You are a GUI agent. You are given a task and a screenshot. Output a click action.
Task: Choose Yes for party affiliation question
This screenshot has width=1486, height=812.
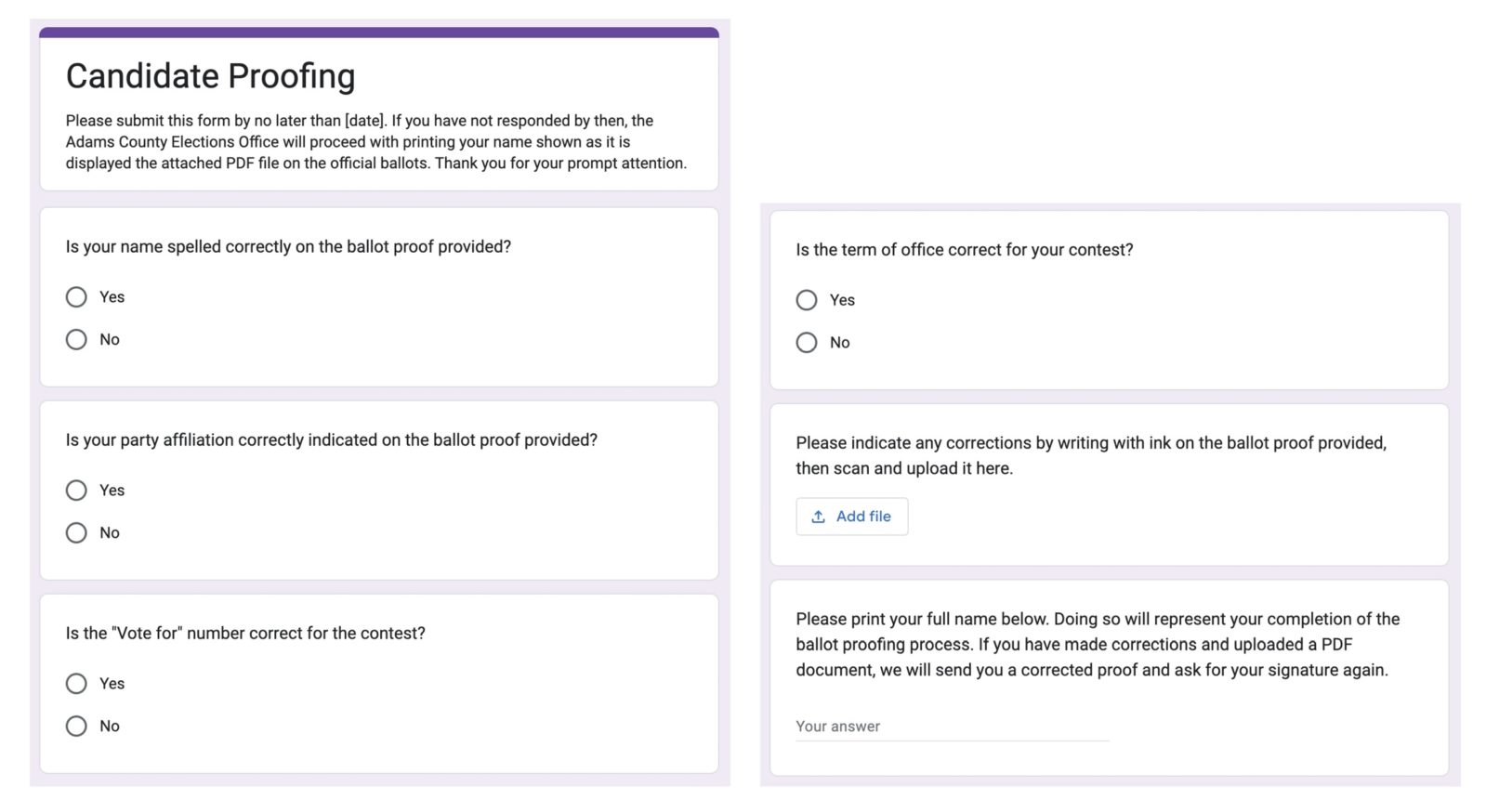pyautogui.click(x=76, y=491)
